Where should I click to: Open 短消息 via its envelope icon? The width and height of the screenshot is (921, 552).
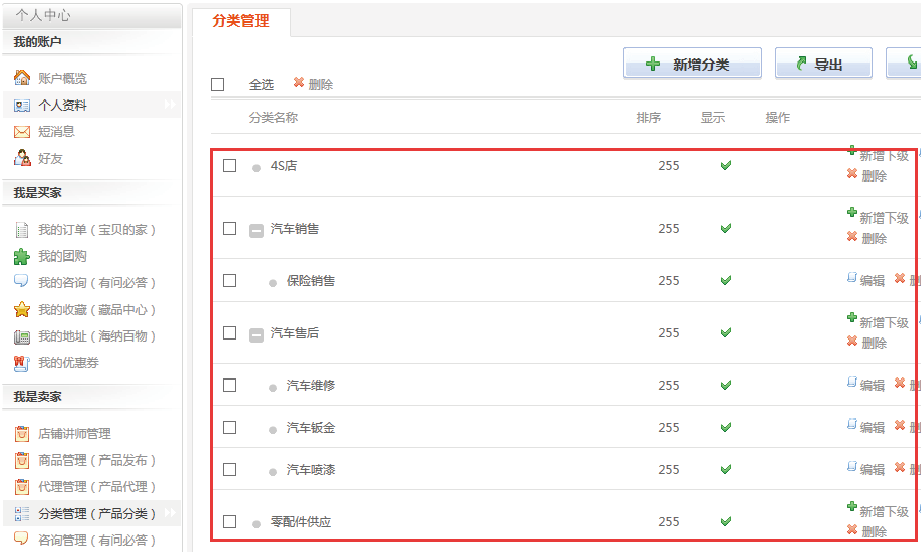22,132
